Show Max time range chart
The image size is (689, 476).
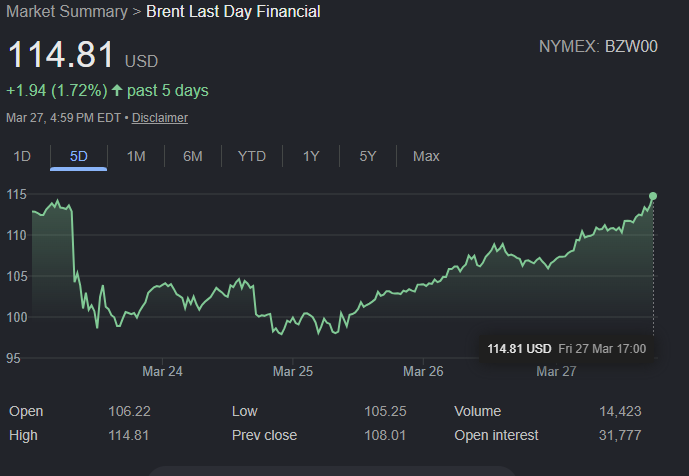pos(426,156)
